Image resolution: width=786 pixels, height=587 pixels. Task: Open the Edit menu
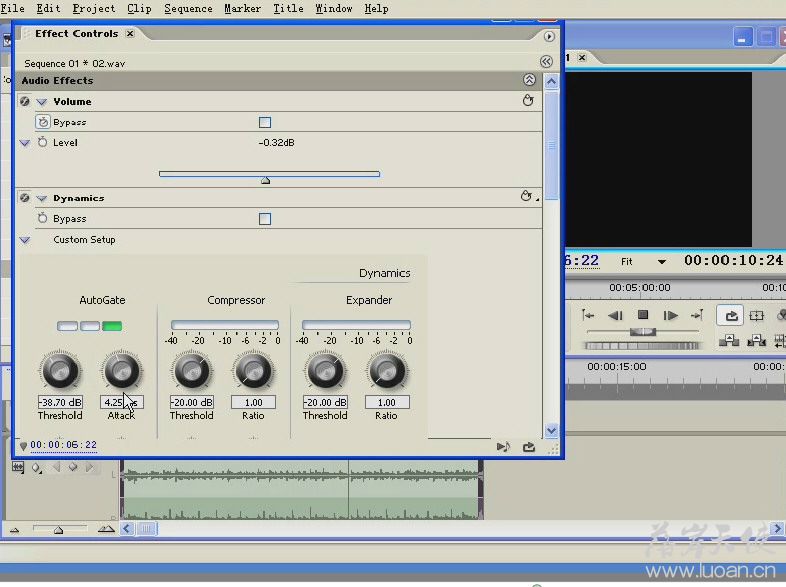pyautogui.click(x=48, y=9)
